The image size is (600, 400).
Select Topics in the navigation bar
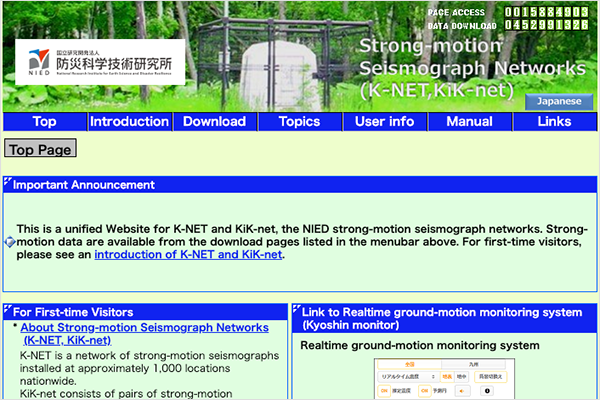tap(299, 122)
